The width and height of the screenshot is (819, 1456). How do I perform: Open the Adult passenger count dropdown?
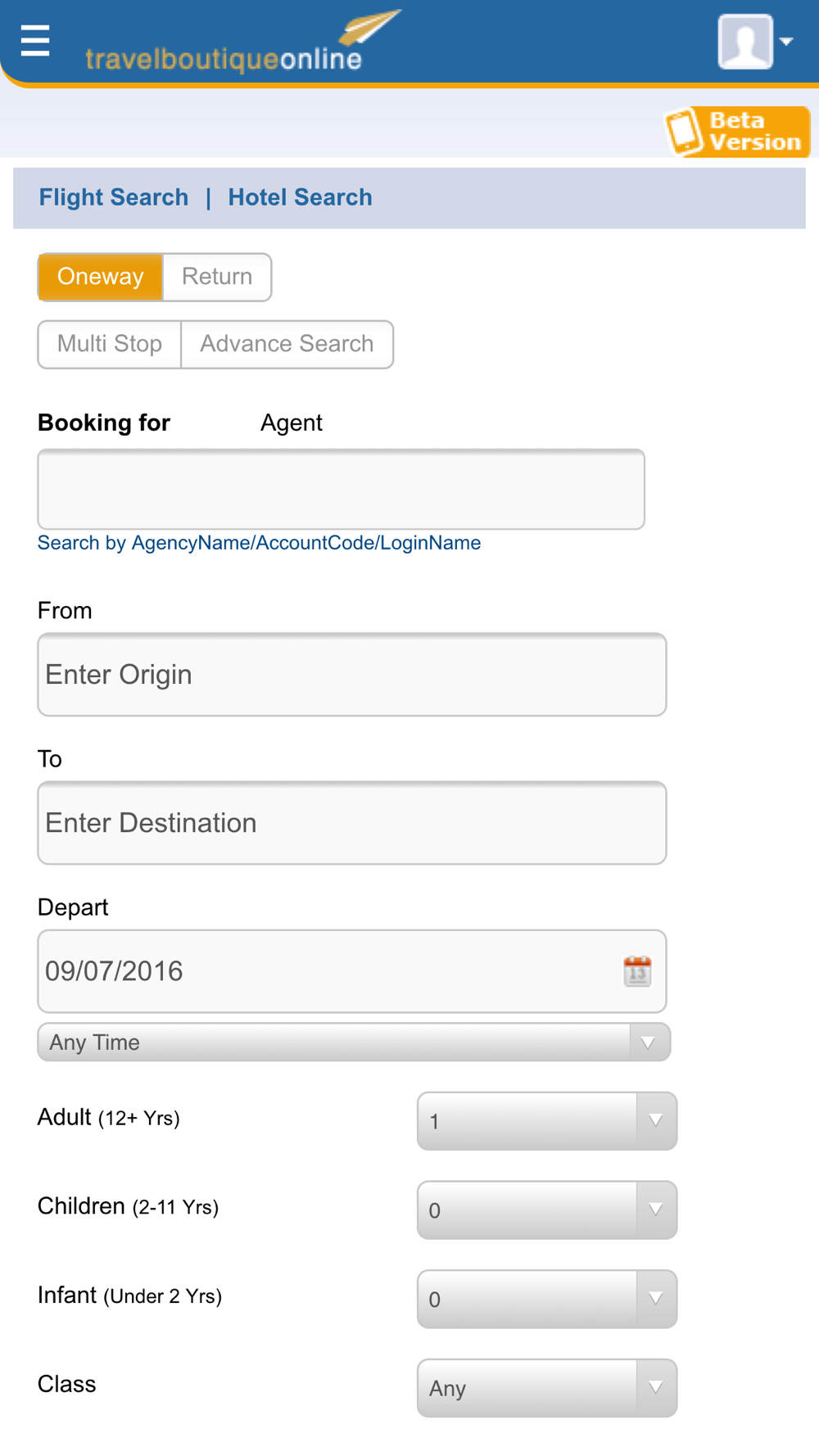pyautogui.click(x=546, y=1121)
